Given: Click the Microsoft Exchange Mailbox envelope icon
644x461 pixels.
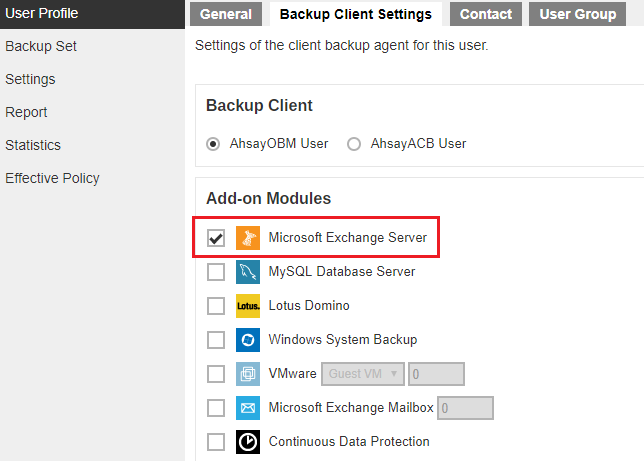Looking at the screenshot, I should click(248, 408).
